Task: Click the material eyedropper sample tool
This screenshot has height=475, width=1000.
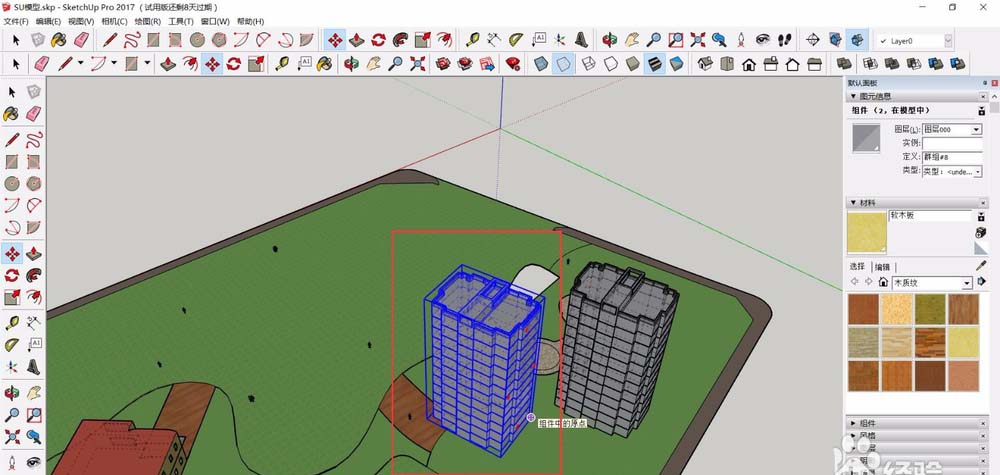Action: [x=981, y=266]
